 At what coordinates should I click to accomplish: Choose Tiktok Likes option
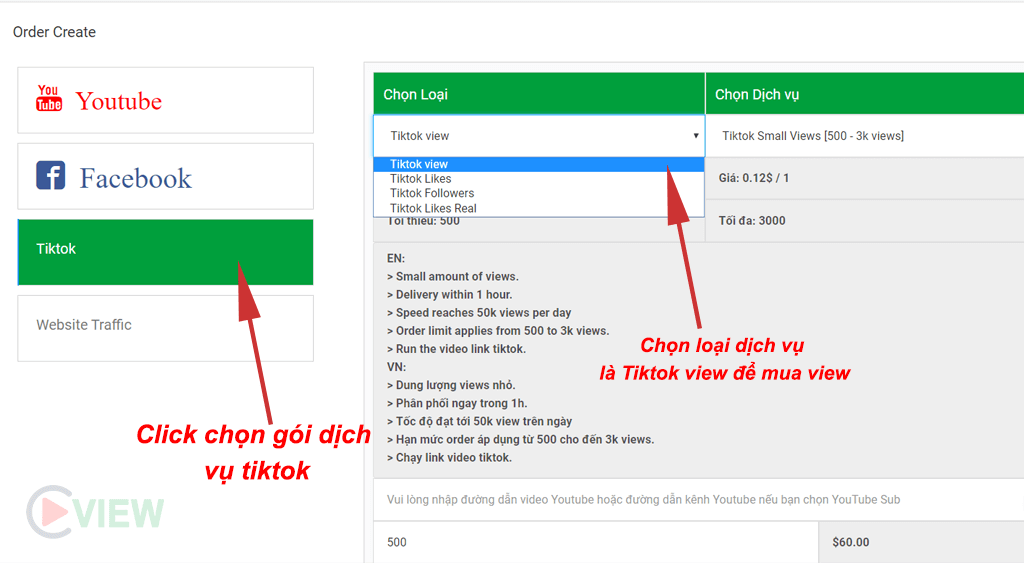coord(539,179)
